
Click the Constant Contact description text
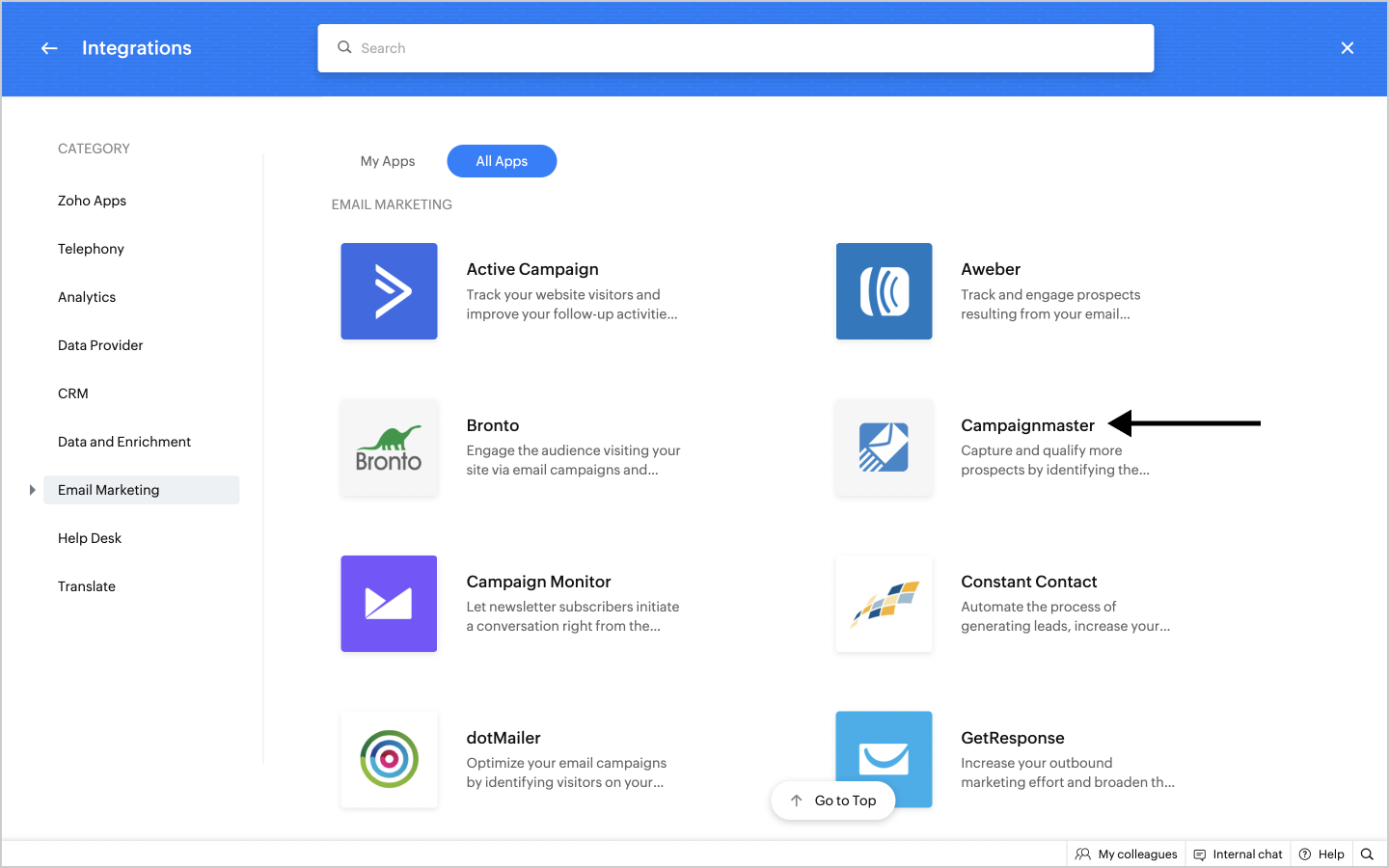click(x=1066, y=616)
